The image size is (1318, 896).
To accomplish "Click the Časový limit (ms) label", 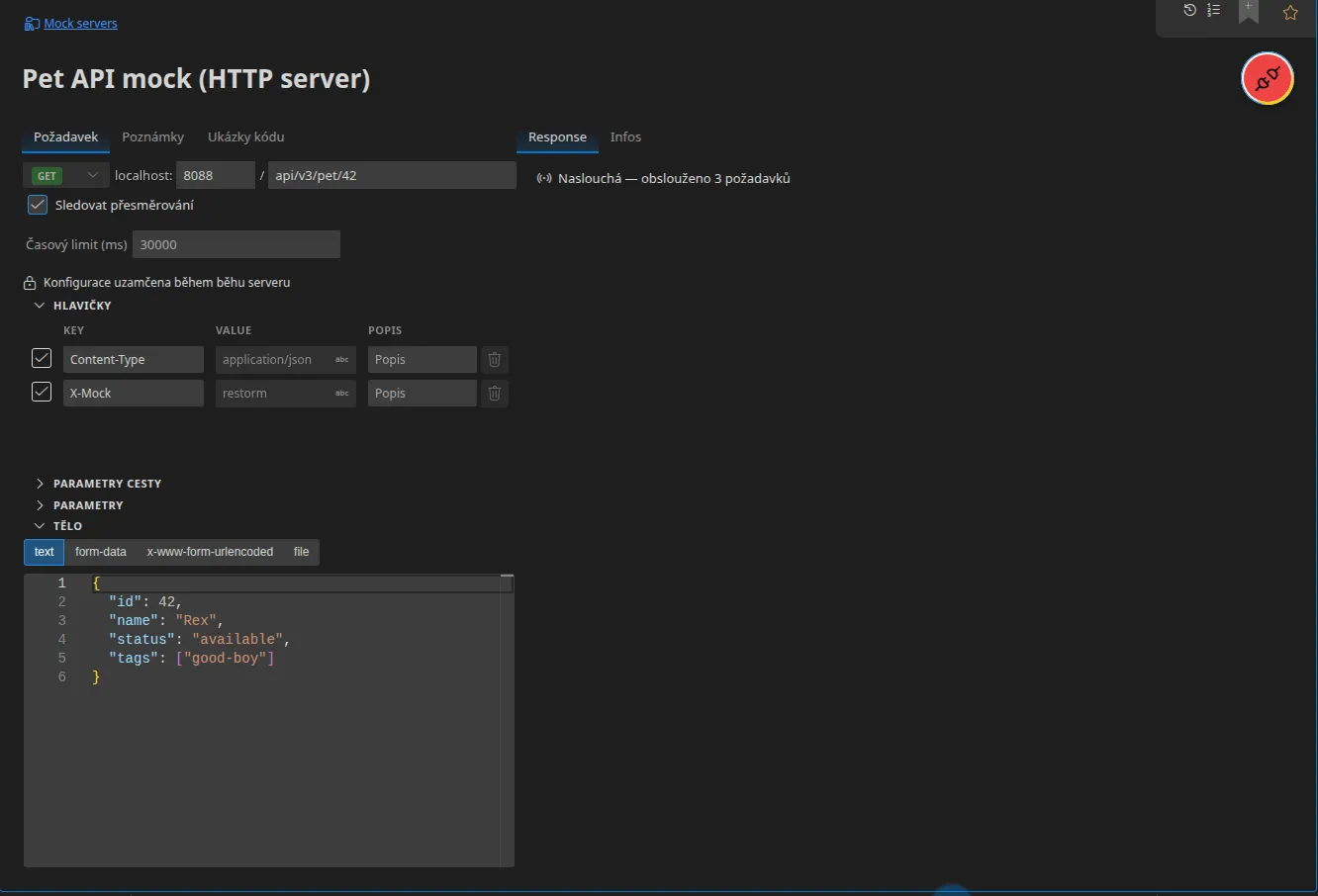I will (x=76, y=244).
